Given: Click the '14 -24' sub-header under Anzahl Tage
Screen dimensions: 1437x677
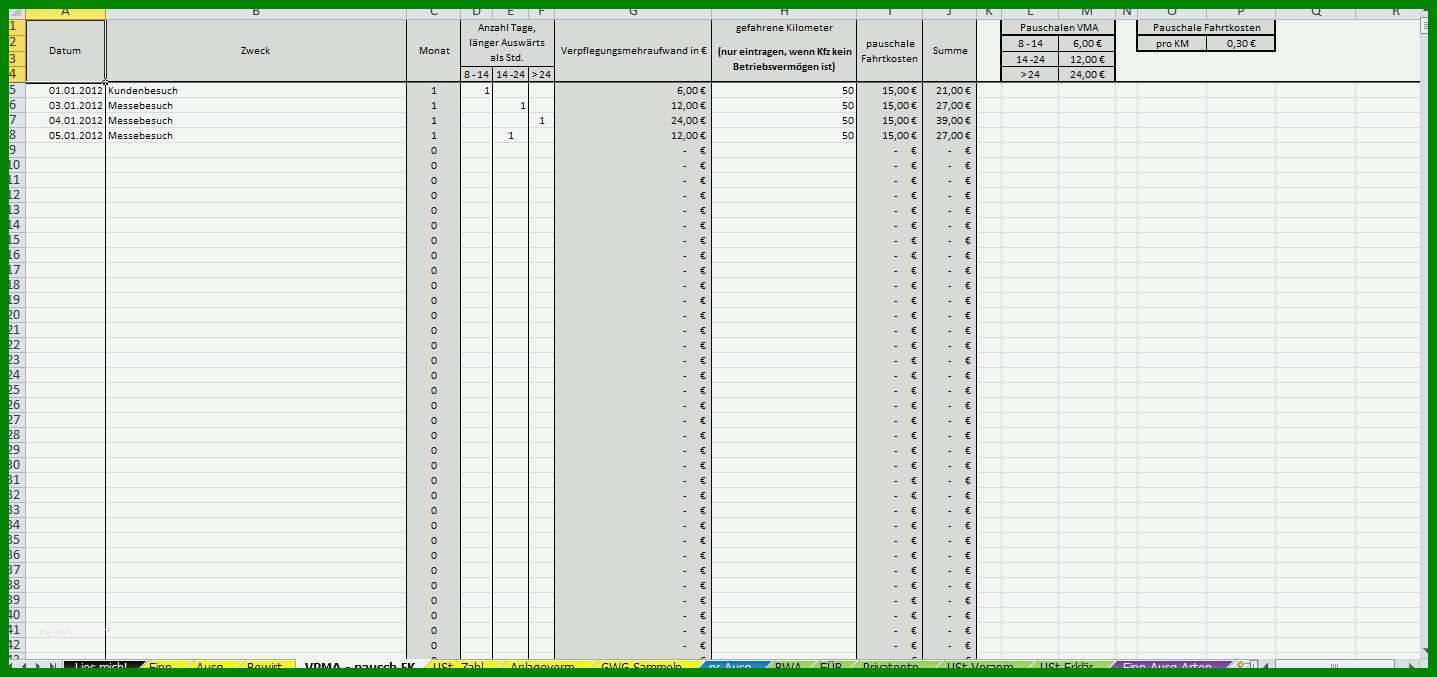Looking at the screenshot, I should tap(510, 74).
